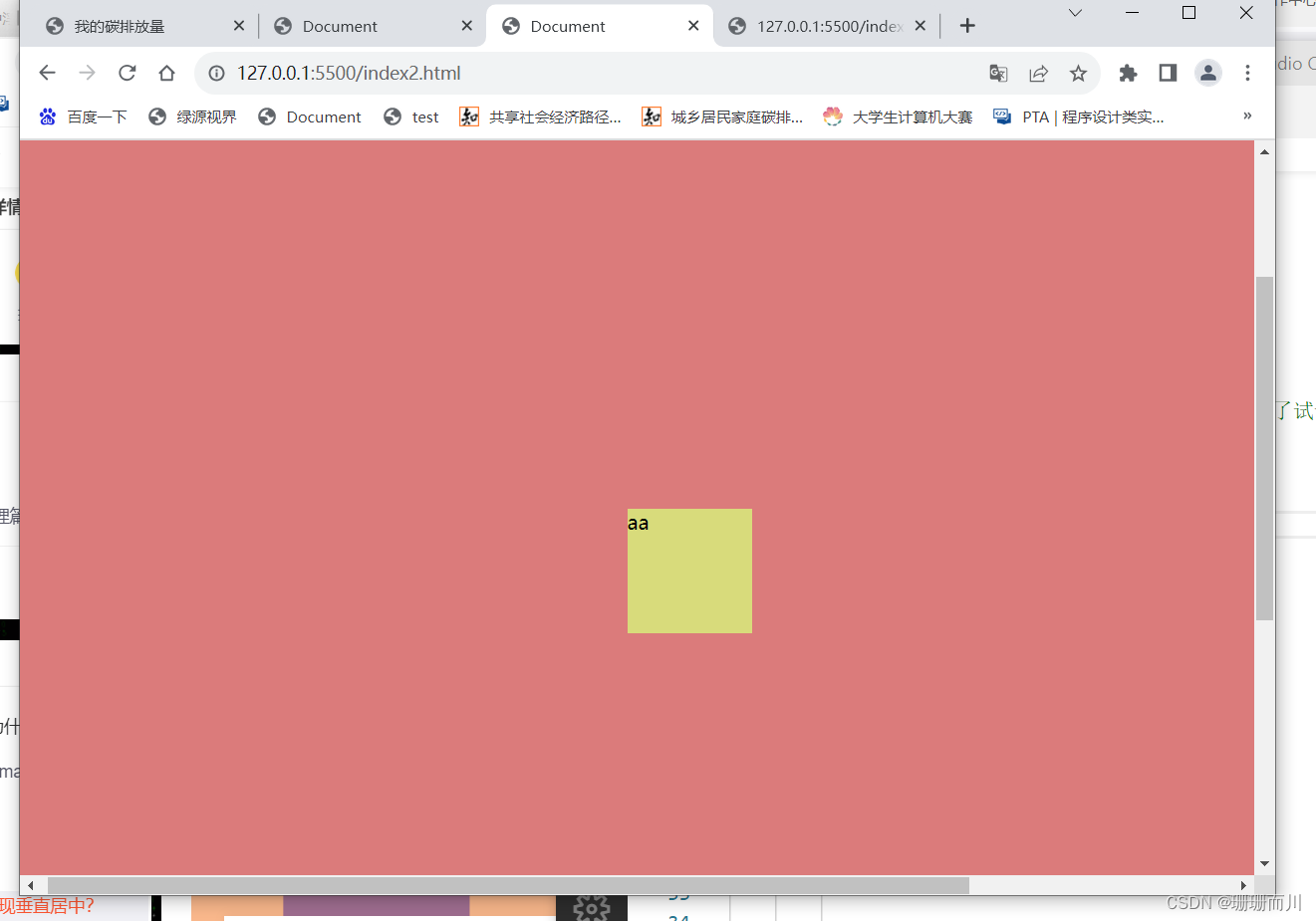The image size is (1316, 921).
Task: Close the 我的碳排放量 tab
Action: (x=239, y=26)
